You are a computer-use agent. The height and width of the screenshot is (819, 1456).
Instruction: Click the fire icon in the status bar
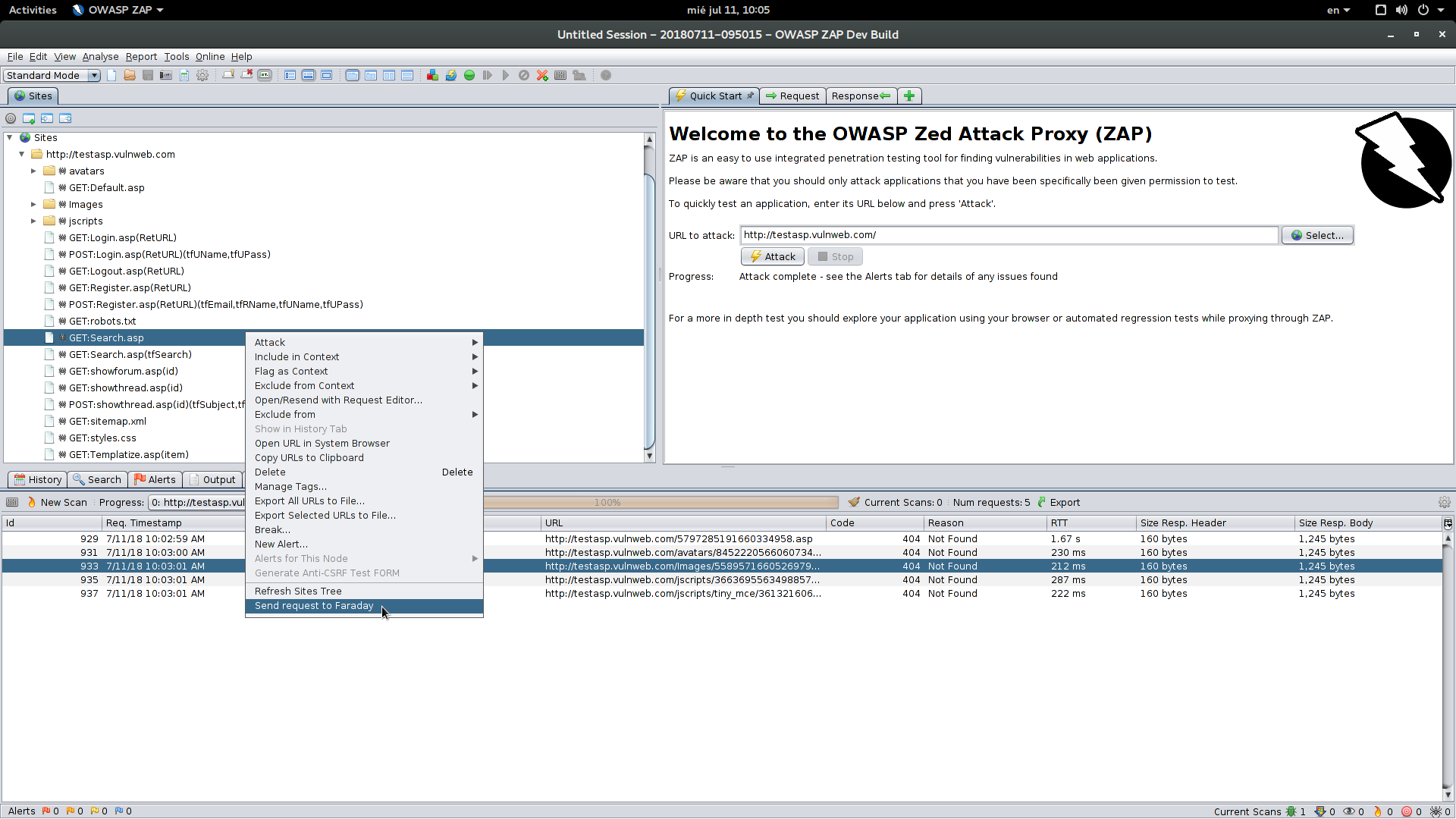tap(1378, 811)
